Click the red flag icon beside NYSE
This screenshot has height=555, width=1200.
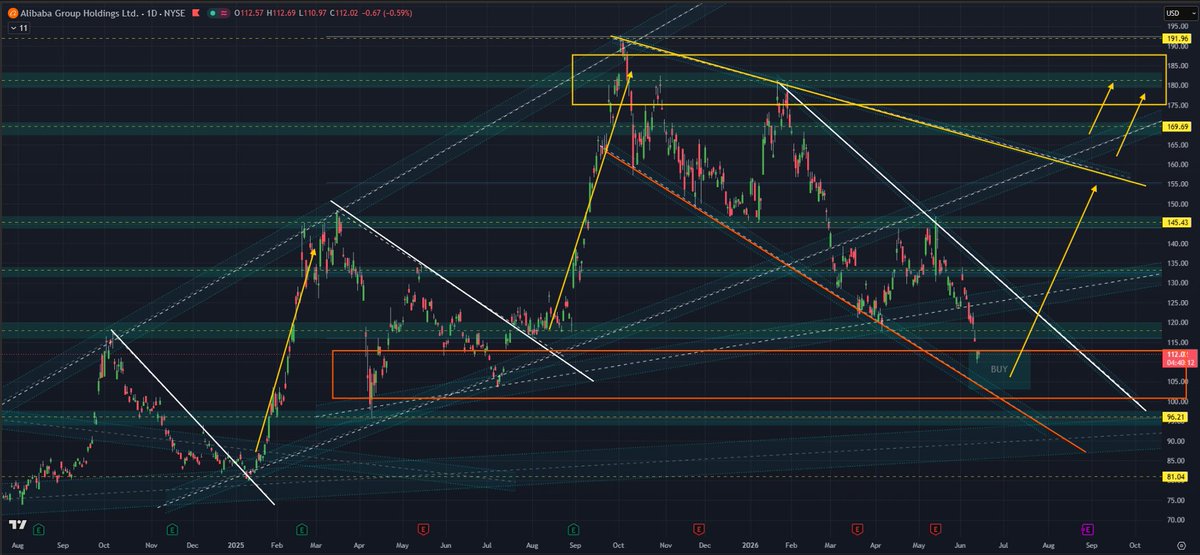[196, 14]
